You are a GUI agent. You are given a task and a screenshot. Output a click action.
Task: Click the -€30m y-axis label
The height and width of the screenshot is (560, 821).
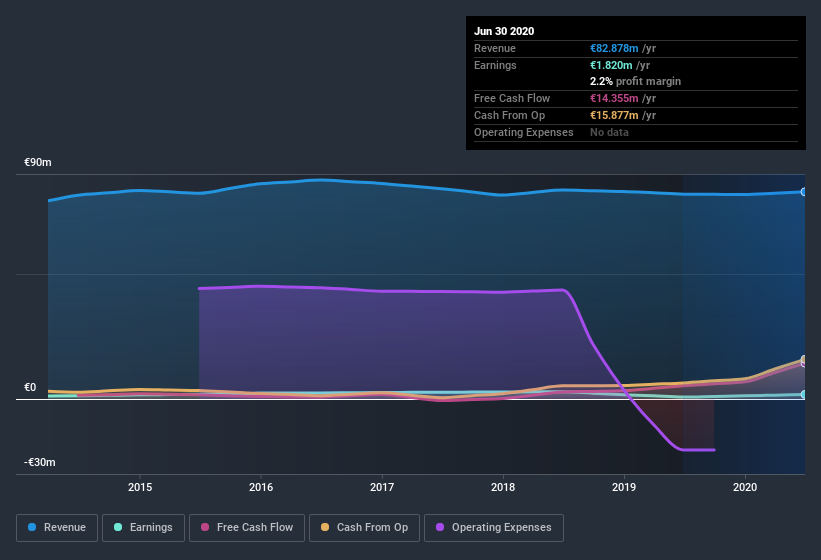point(39,462)
